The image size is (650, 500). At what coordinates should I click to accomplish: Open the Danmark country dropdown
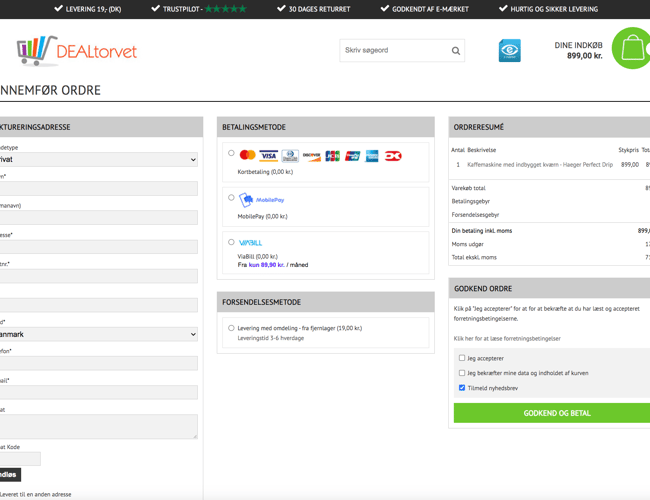[98, 334]
